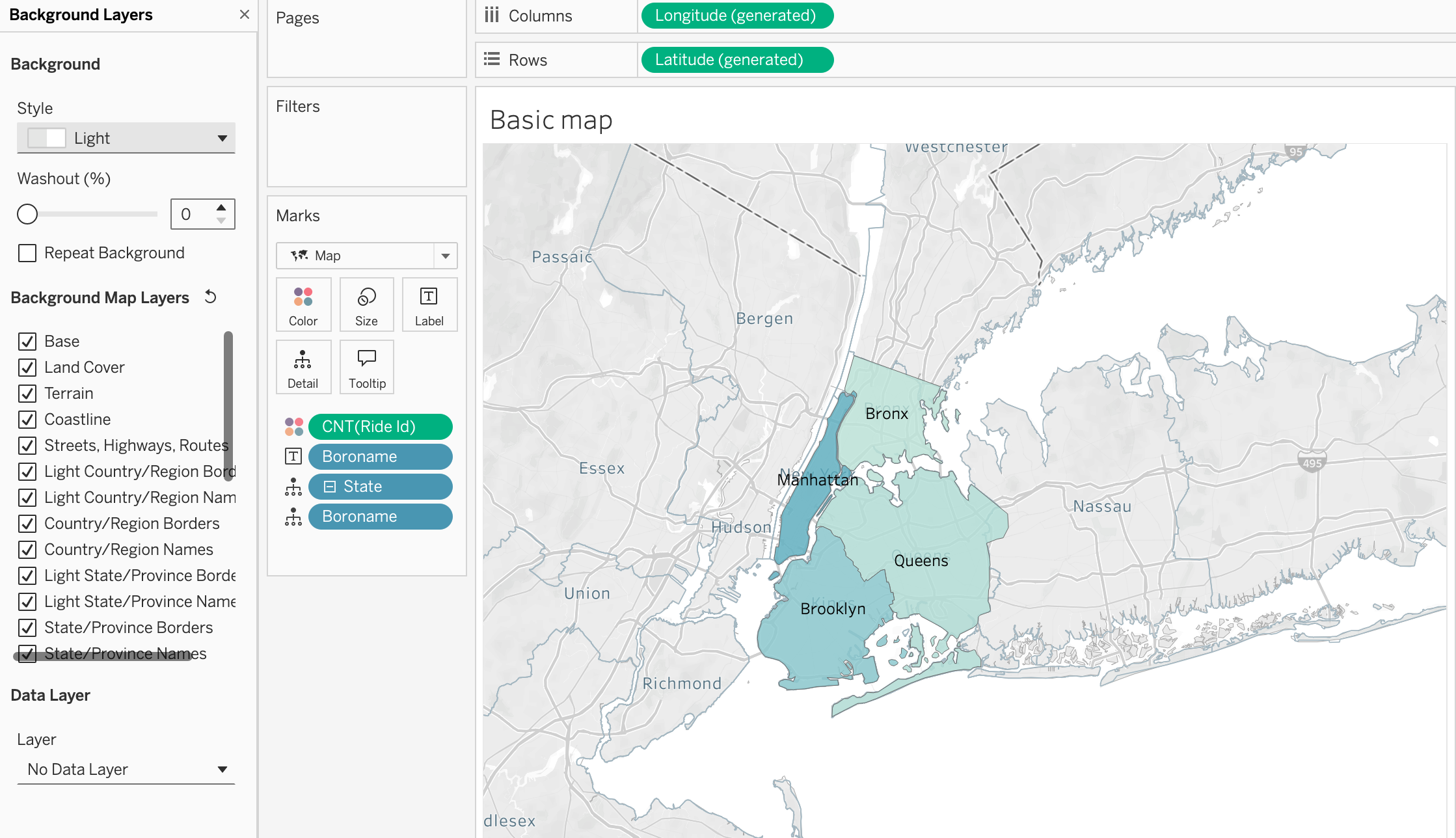This screenshot has width=1456, height=838.
Task: Click color icon beside CNT(Ride Id) pill
Action: (293, 427)
